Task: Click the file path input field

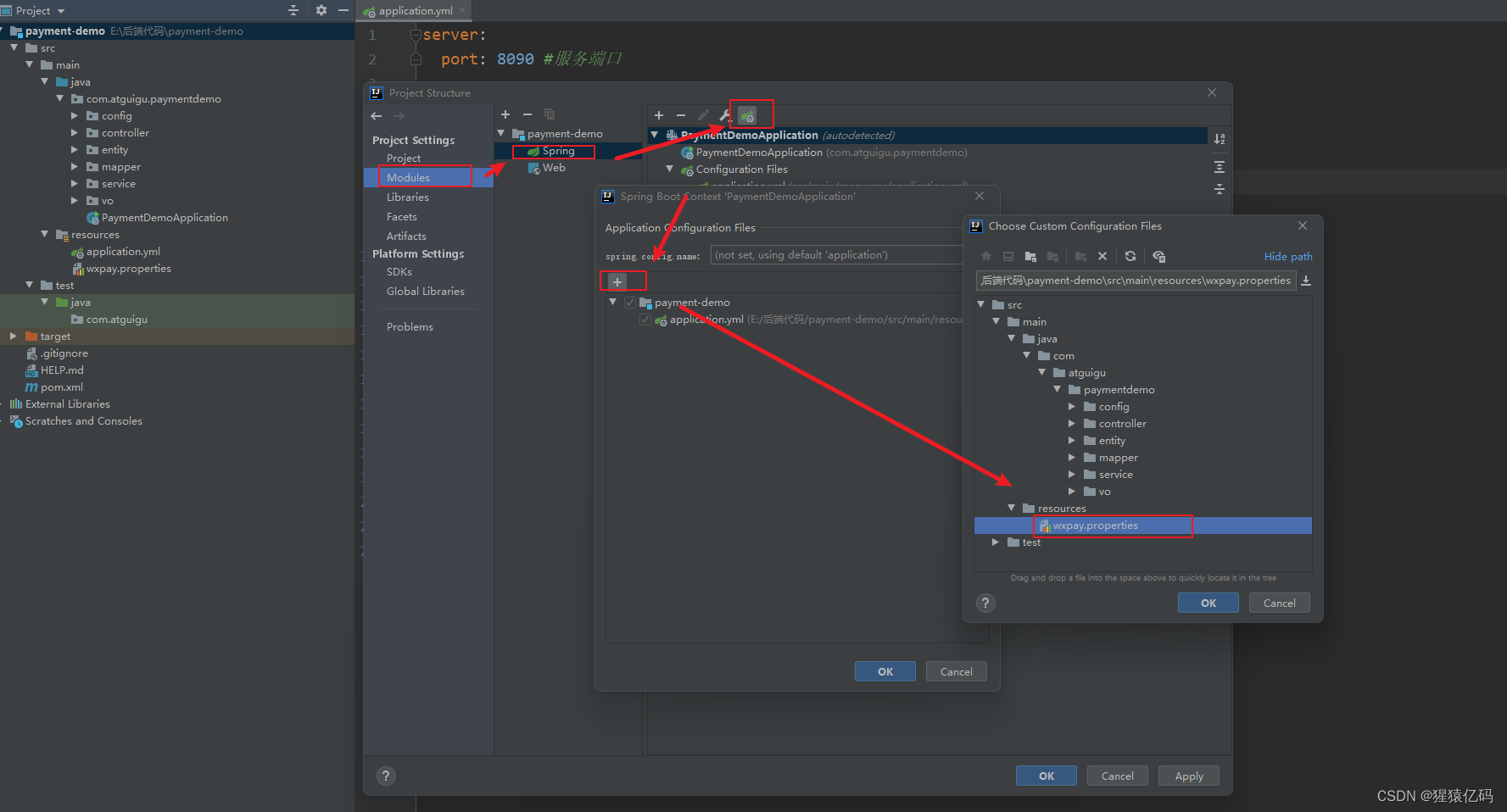Action: 1136,281
